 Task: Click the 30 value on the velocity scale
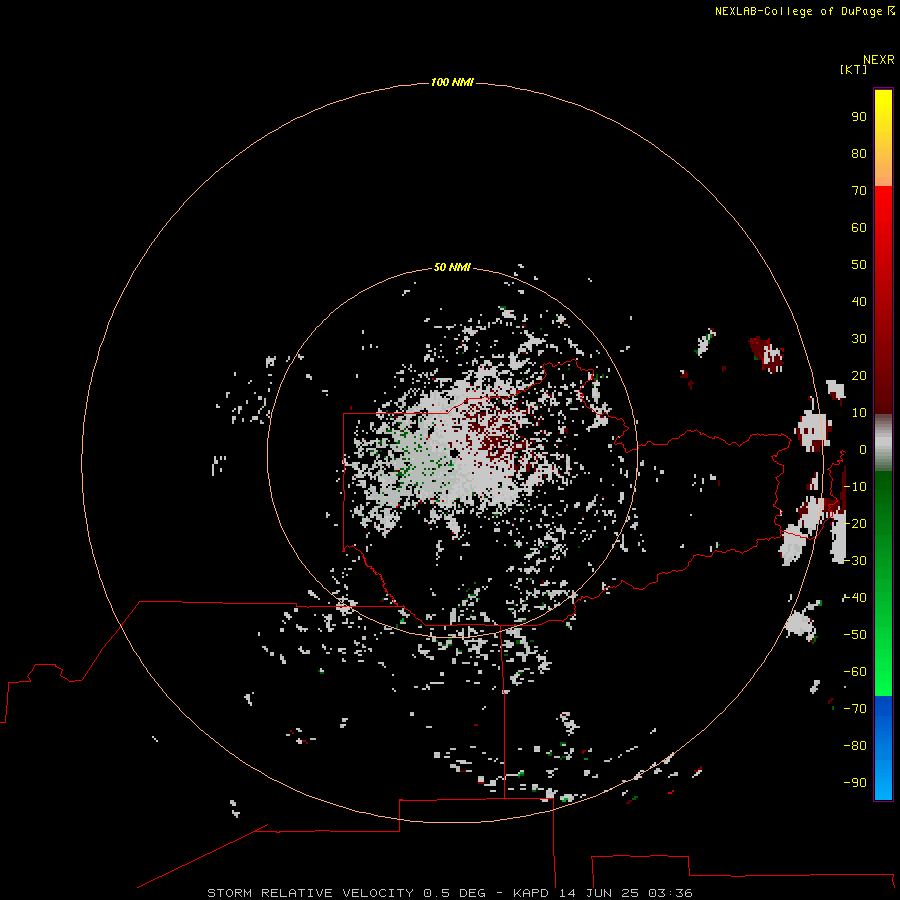pos(859,339)
